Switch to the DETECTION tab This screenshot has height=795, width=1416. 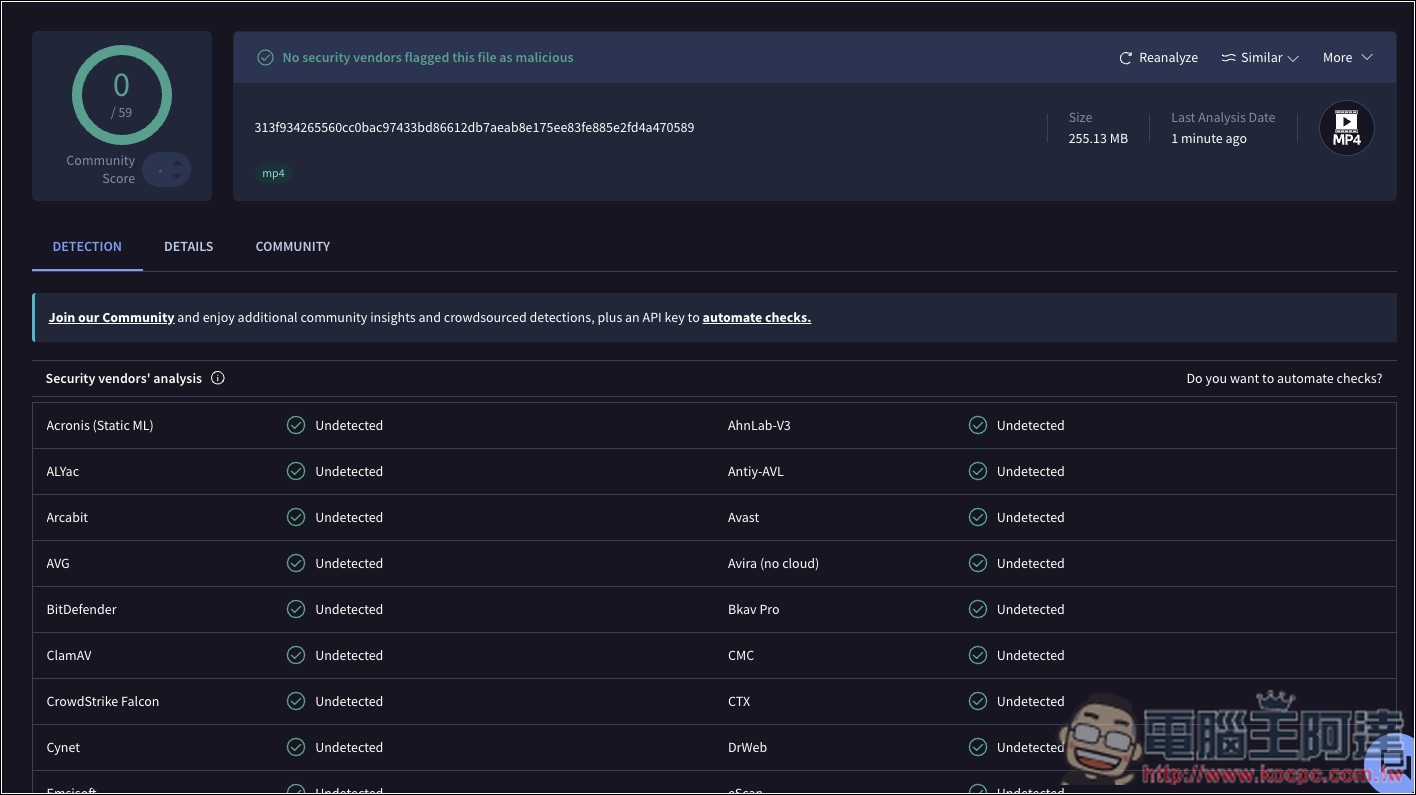pos(87,246)
